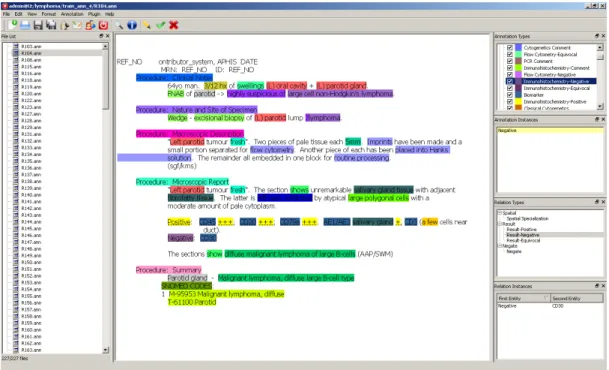Screen dimensions: 609x370
Task: Click the File List scroll up arrow
Action: [x=106, y=46]
